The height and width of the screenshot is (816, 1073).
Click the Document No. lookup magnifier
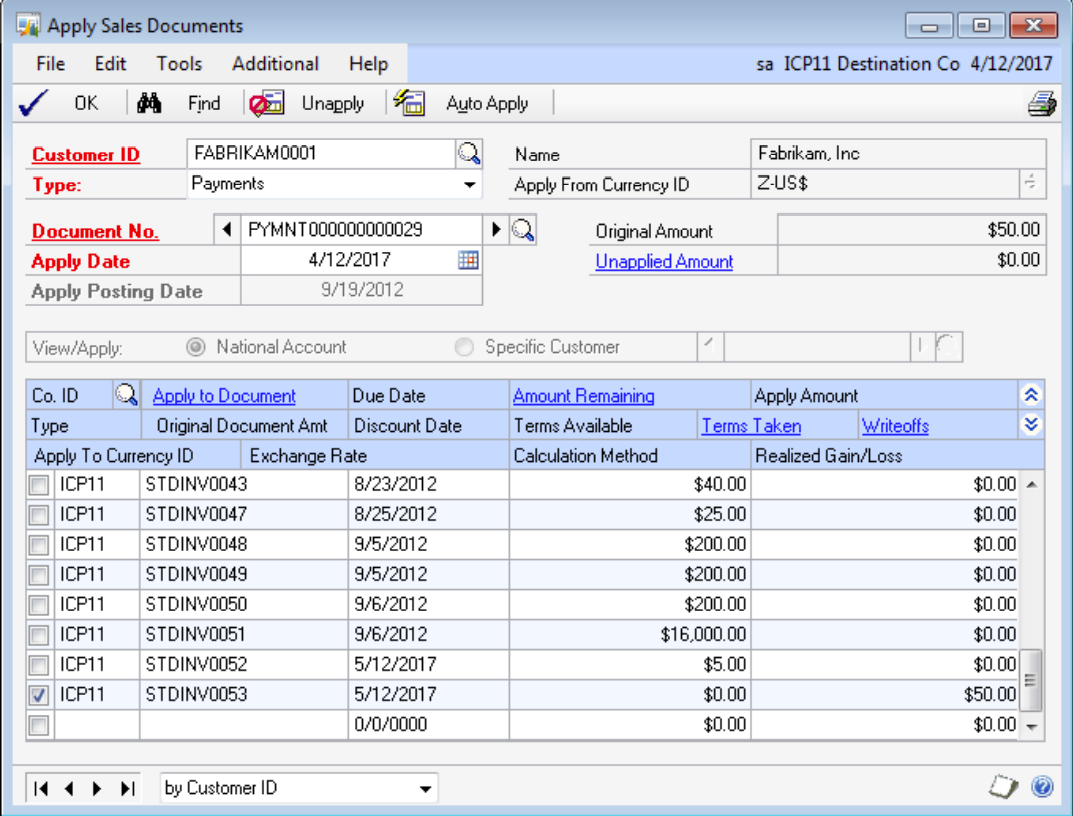pos(523,230)
